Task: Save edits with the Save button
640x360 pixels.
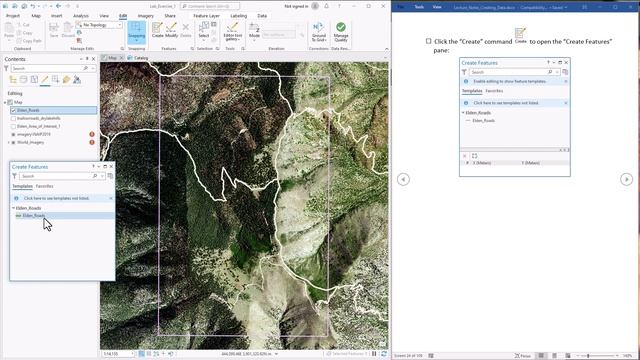Action: point(54,31)
